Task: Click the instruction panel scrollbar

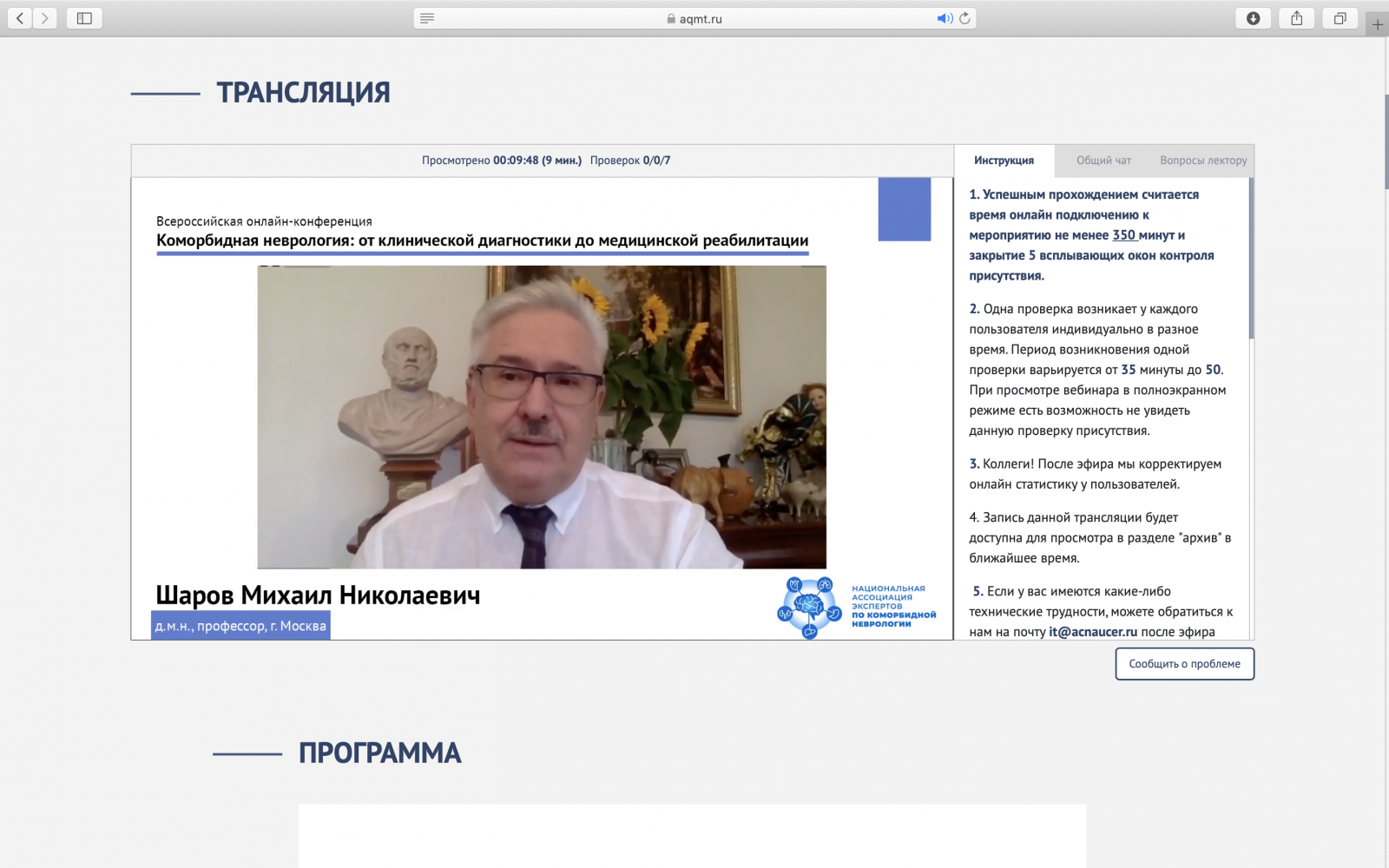Action: point(1251,258)
